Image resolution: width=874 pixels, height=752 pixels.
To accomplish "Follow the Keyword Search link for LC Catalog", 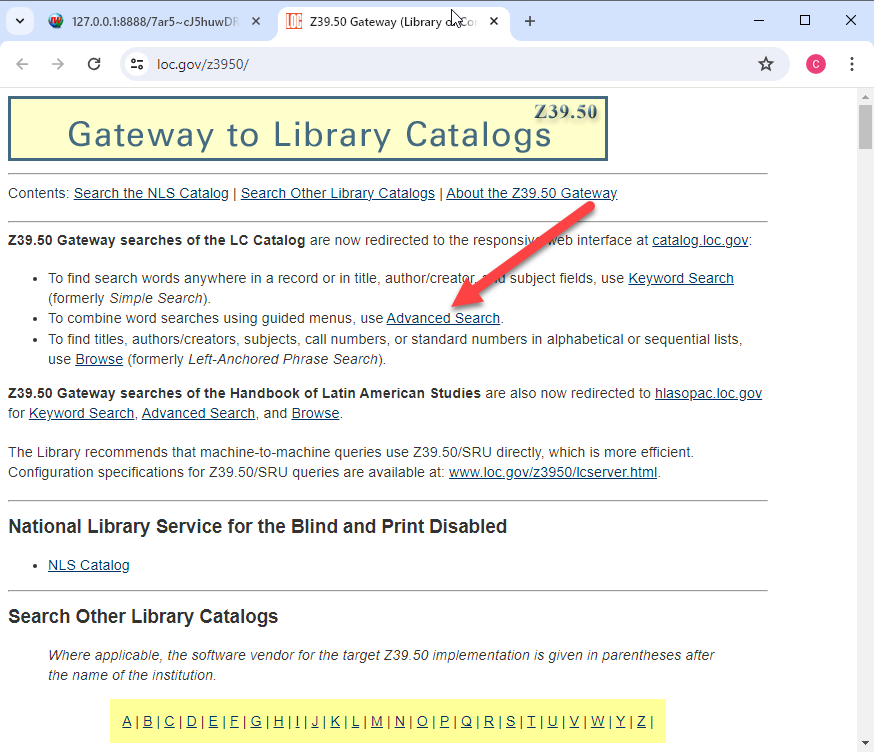I will pos(680,278).
